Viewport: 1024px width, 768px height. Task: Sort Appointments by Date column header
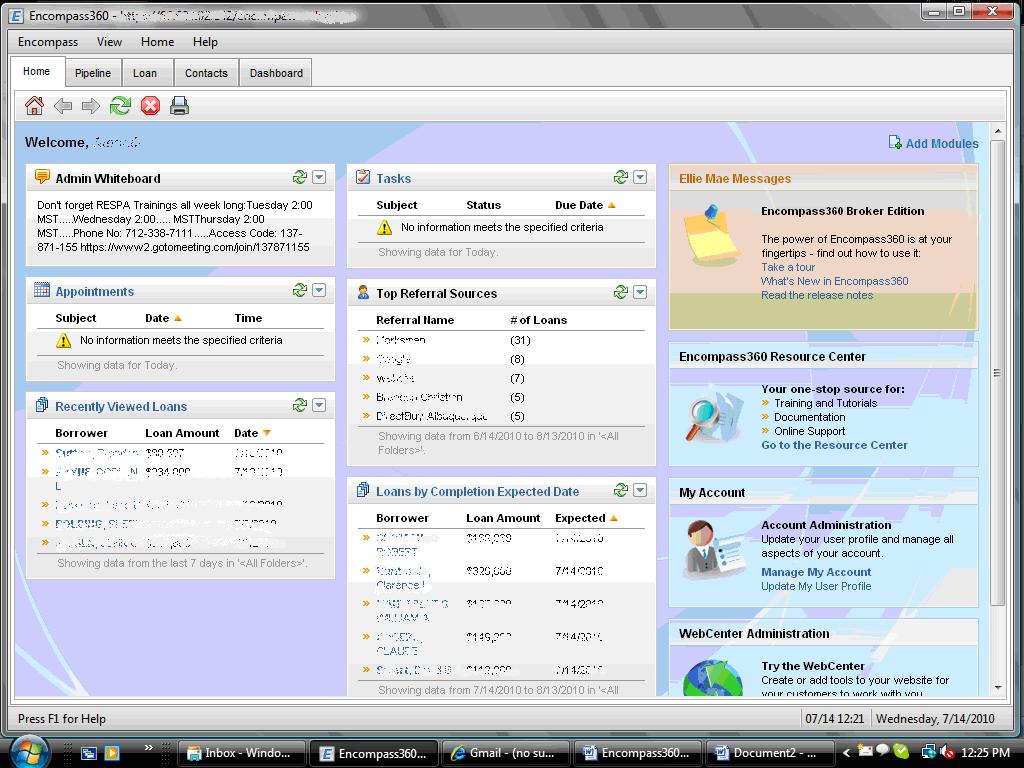pos(163,318)
